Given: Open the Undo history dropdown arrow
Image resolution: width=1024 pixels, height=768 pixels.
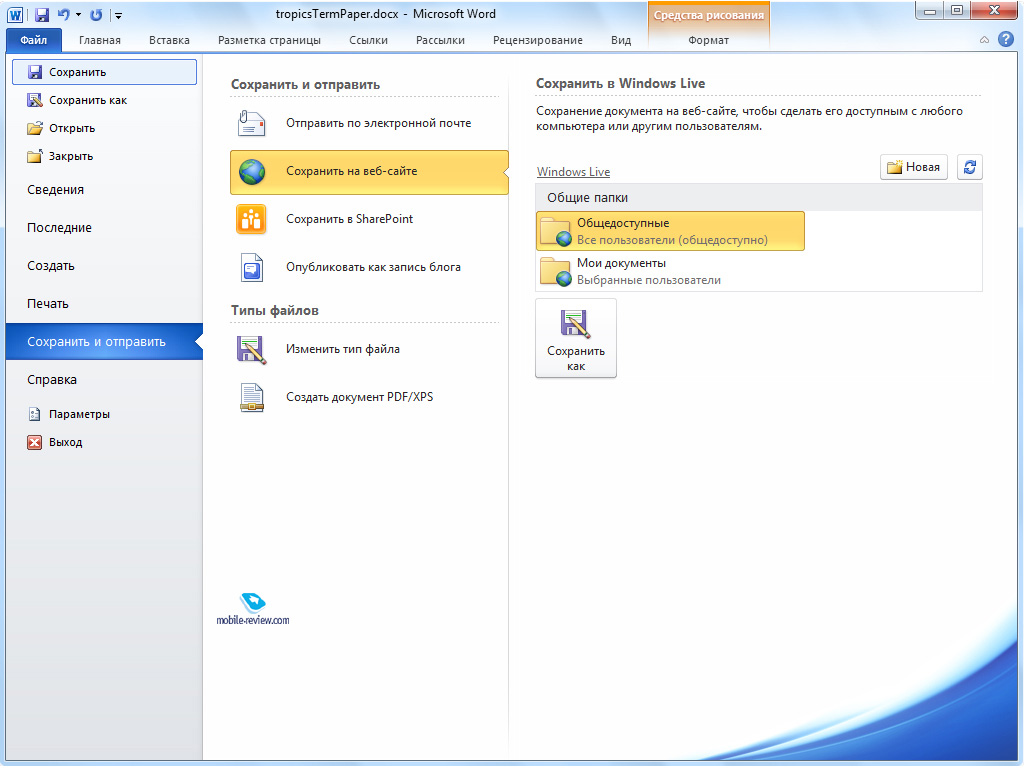Looking at the screenshot, I should coord(78,15).
